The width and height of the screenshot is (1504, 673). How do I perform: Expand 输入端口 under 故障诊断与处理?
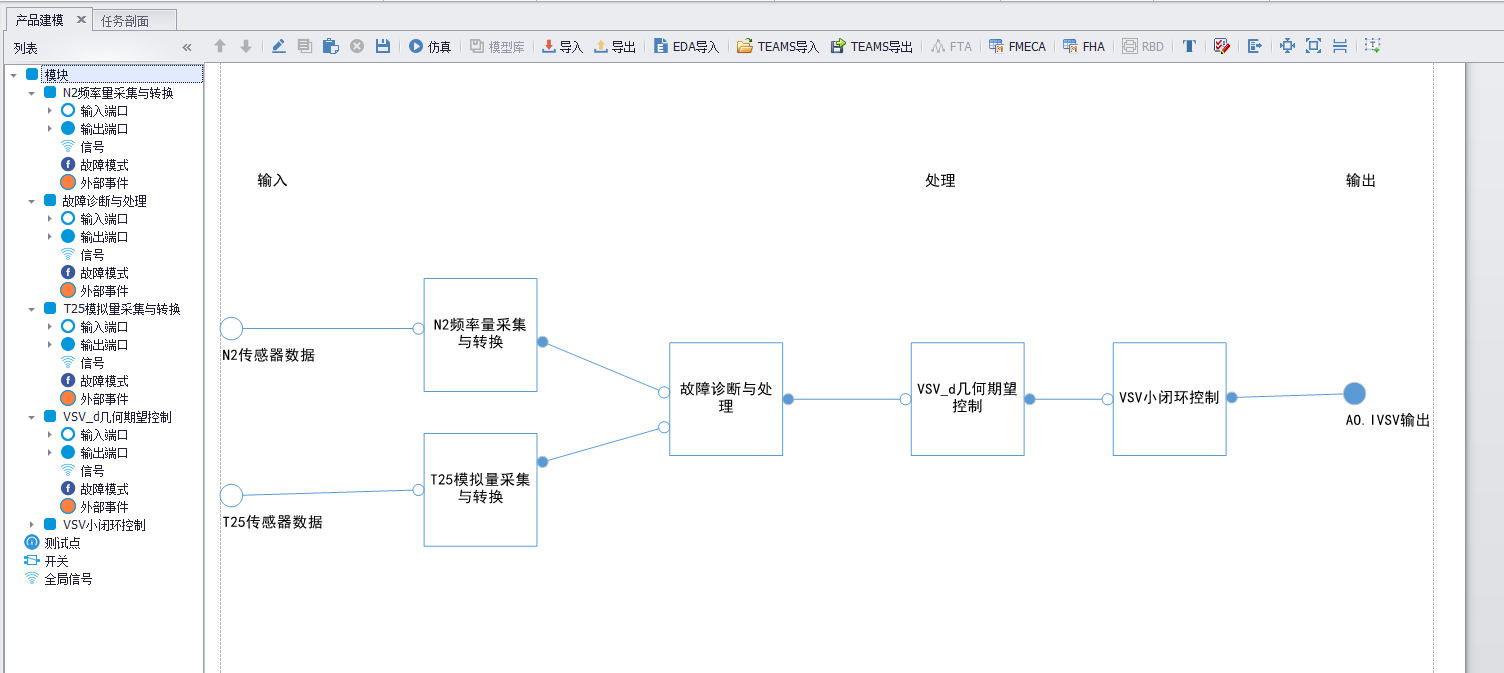pyautogui.click(x=50, y=219)
